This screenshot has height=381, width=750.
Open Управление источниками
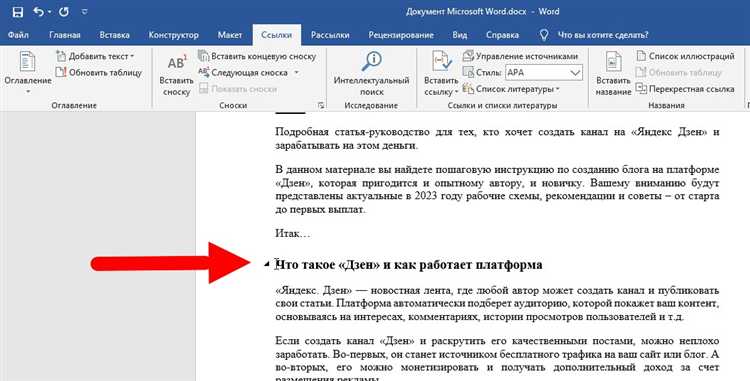click(520, 56)
